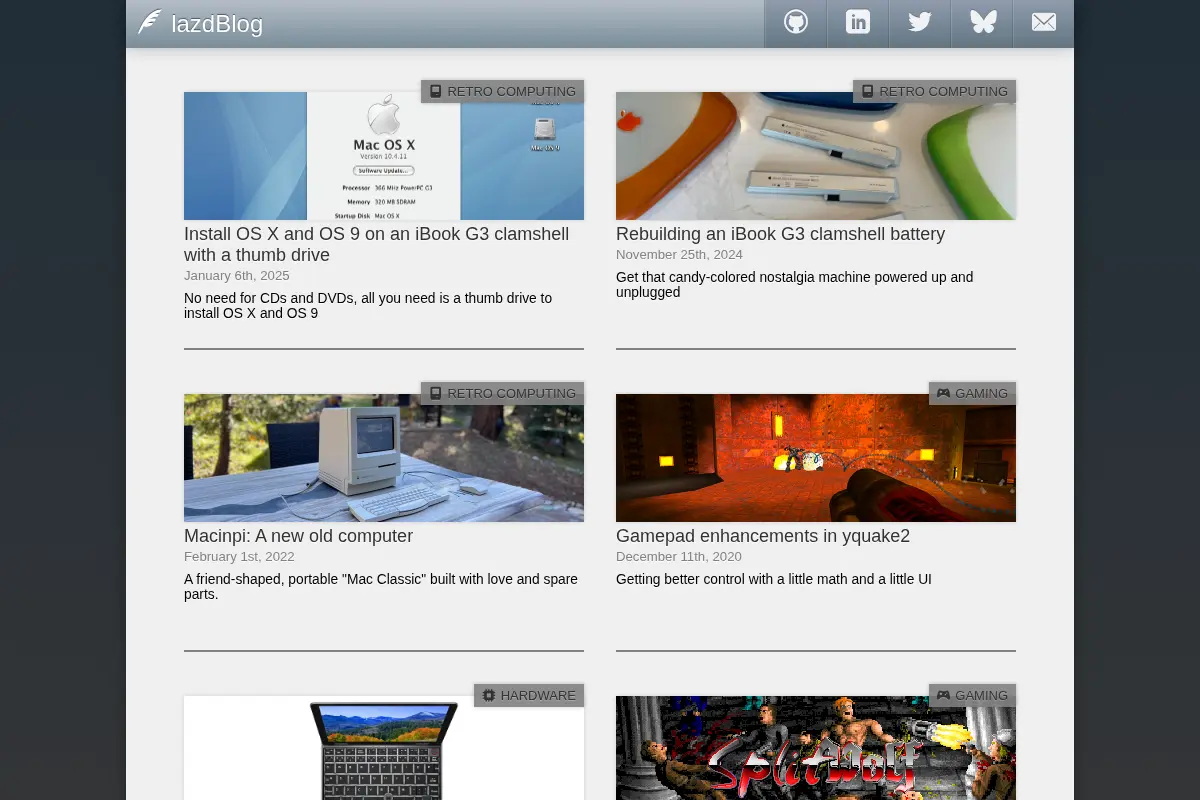1200x800 pixels.
Task: Filter by Gaming tag on SplitWolf post
Action: pos(972,695)
